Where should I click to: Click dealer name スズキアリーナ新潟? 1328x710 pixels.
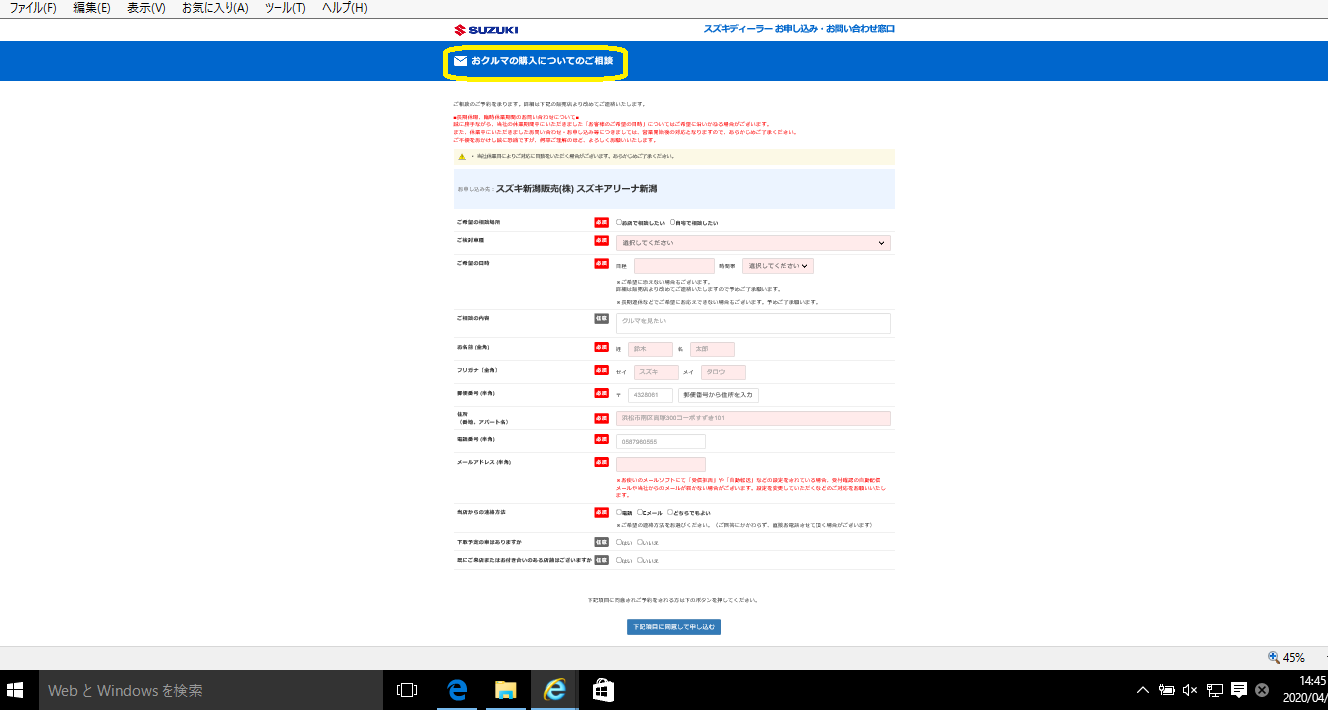coord(617,188)
